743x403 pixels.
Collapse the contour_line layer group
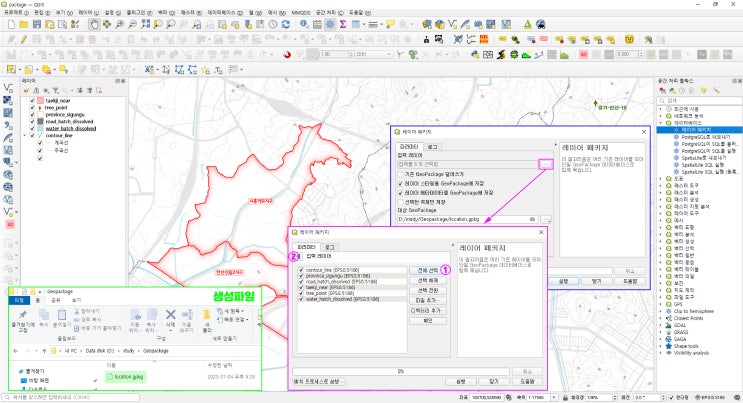(x=25, y=136)
